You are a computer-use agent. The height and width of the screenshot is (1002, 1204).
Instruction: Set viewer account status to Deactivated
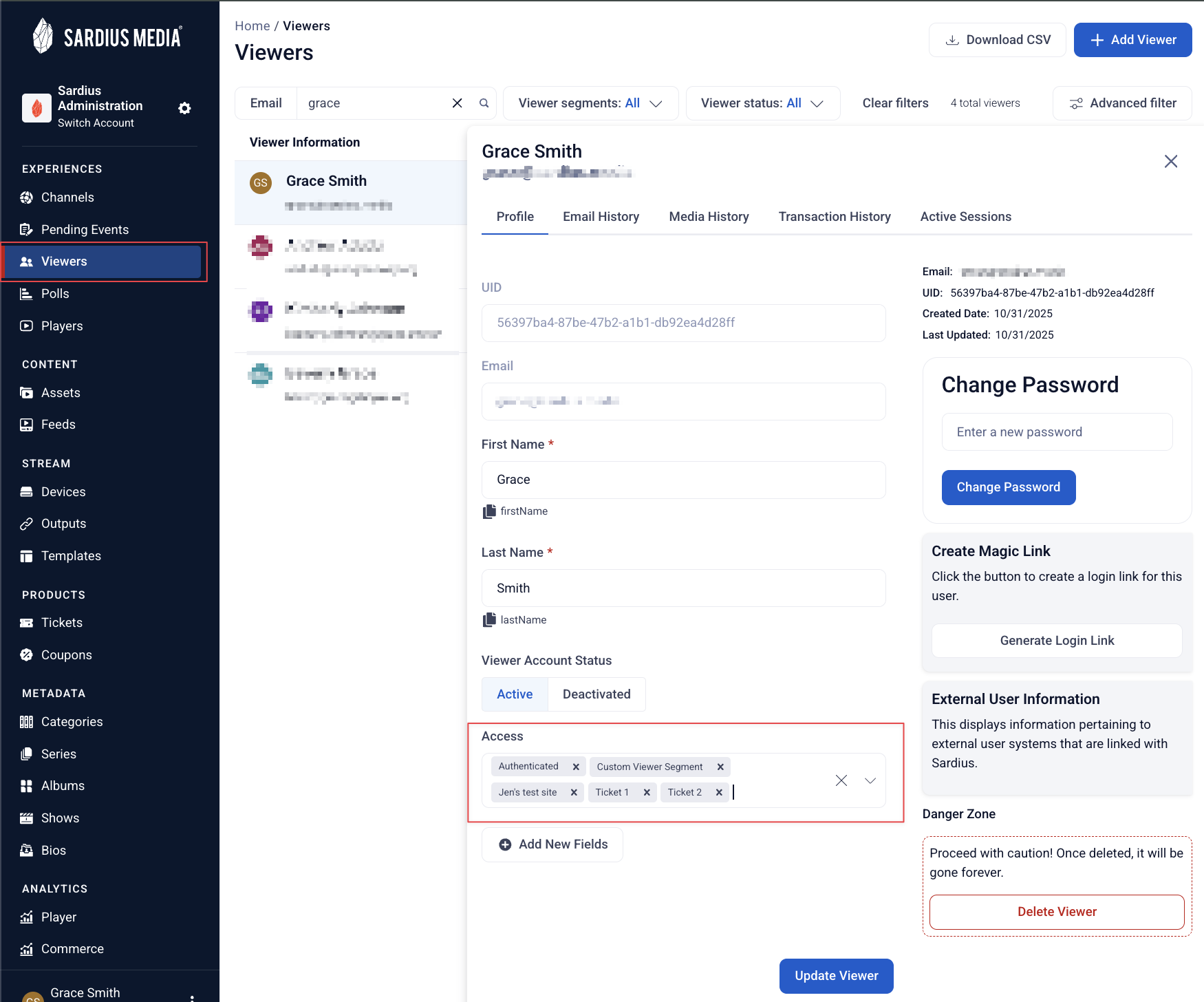596,694
